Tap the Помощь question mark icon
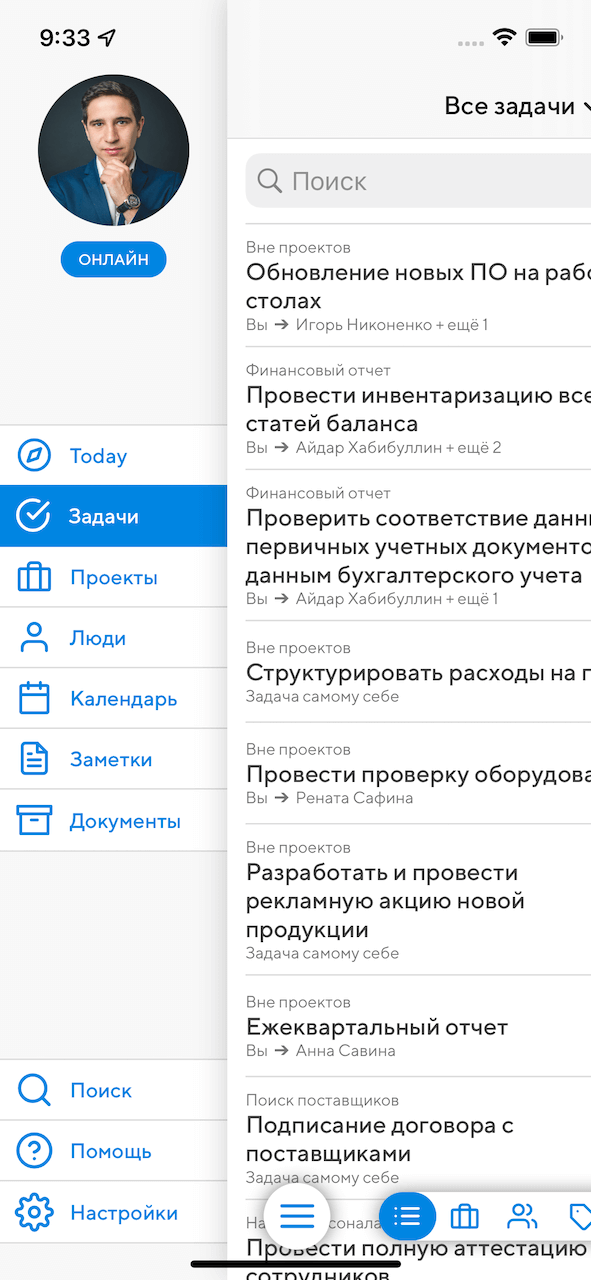The height and width of the screenshot is (1280, 591). point(34,1151)
